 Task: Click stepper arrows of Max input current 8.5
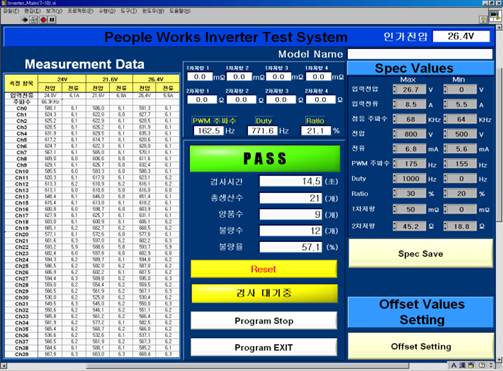tap(395, 104)
